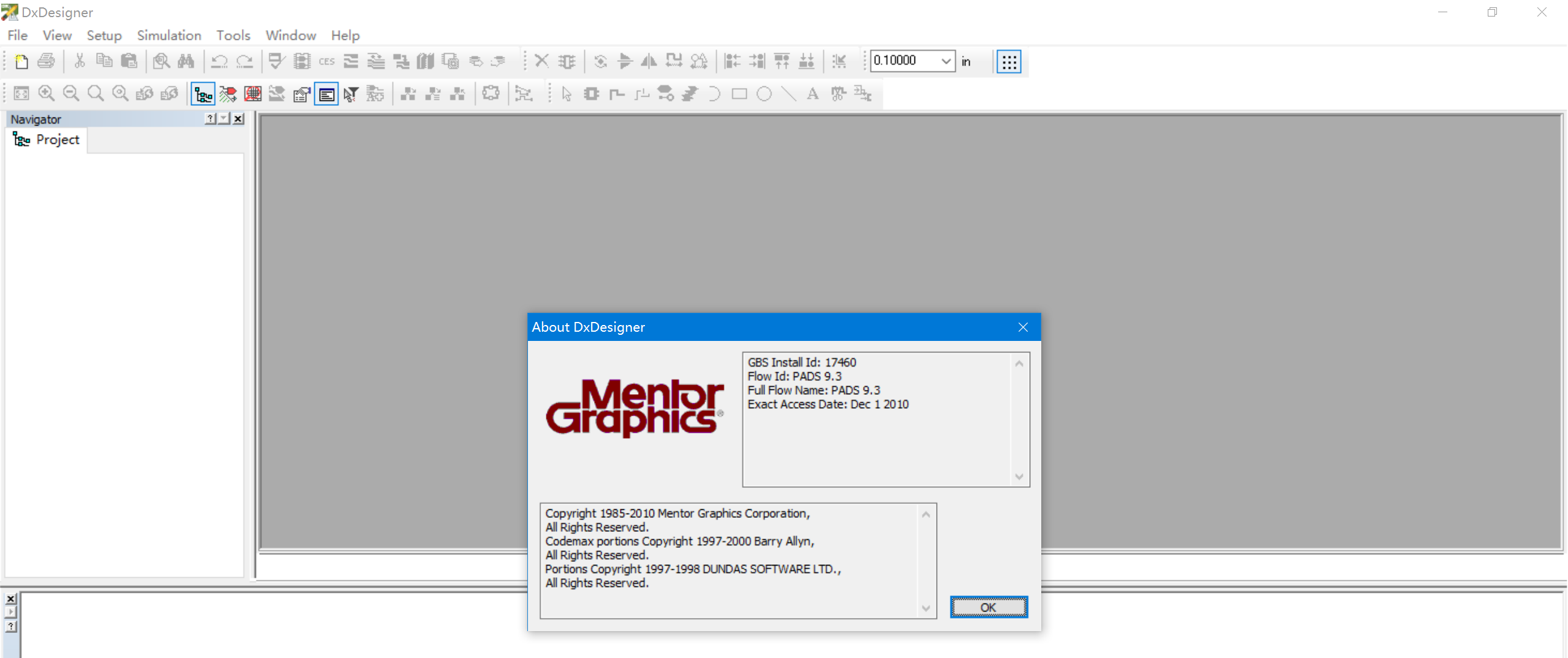Click the Align Left icon

coord(732,61)
